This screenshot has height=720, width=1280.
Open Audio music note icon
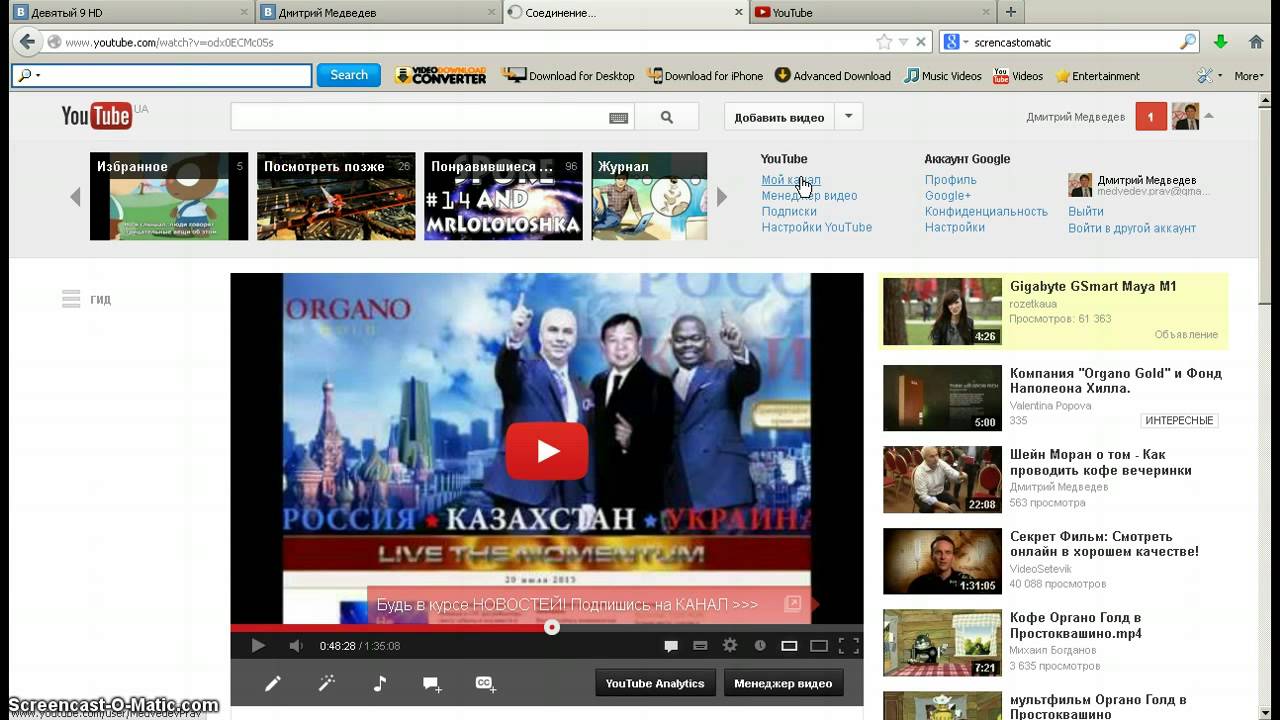coord(379,684)
